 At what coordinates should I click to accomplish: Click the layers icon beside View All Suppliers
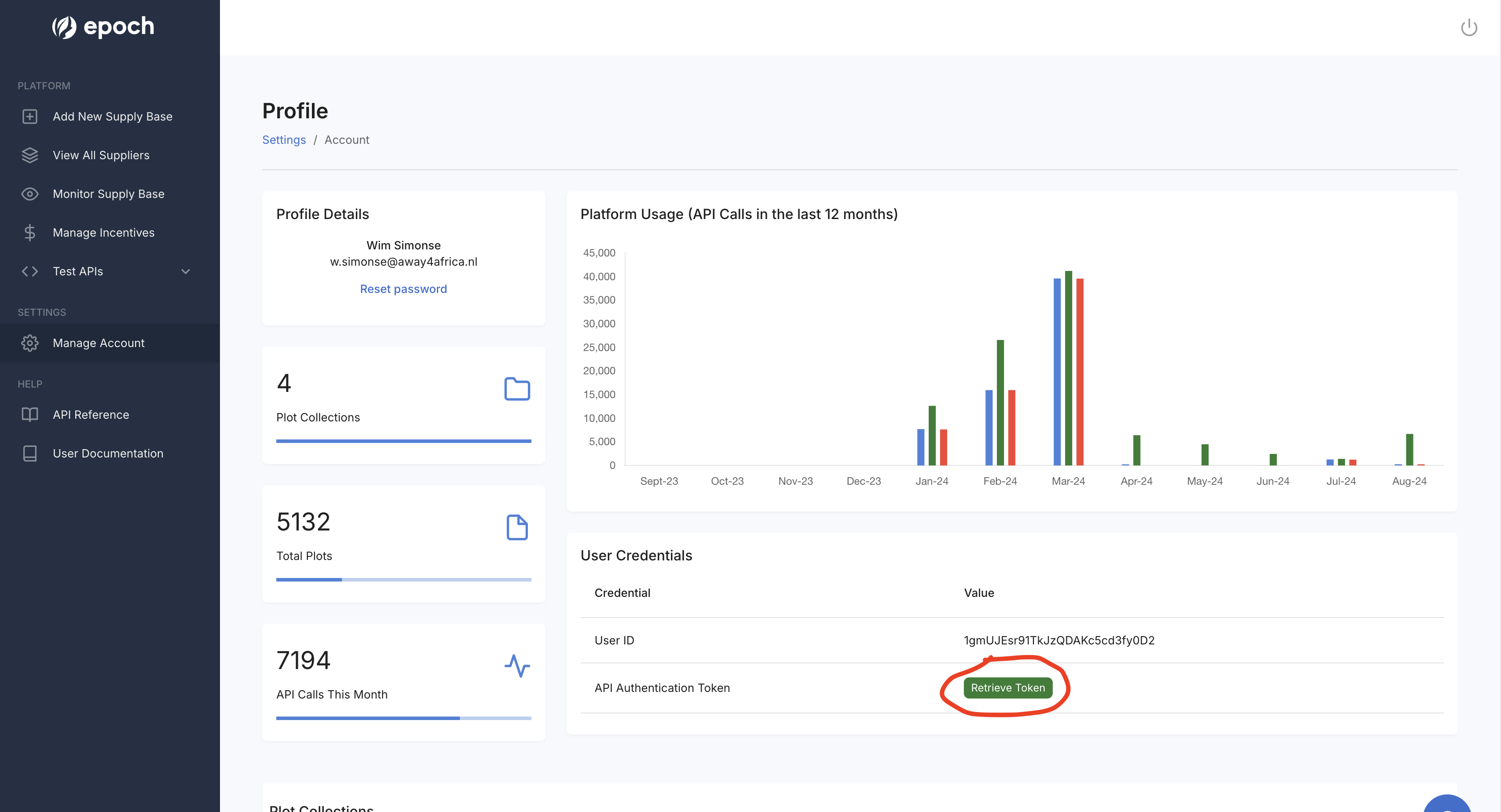30,155
